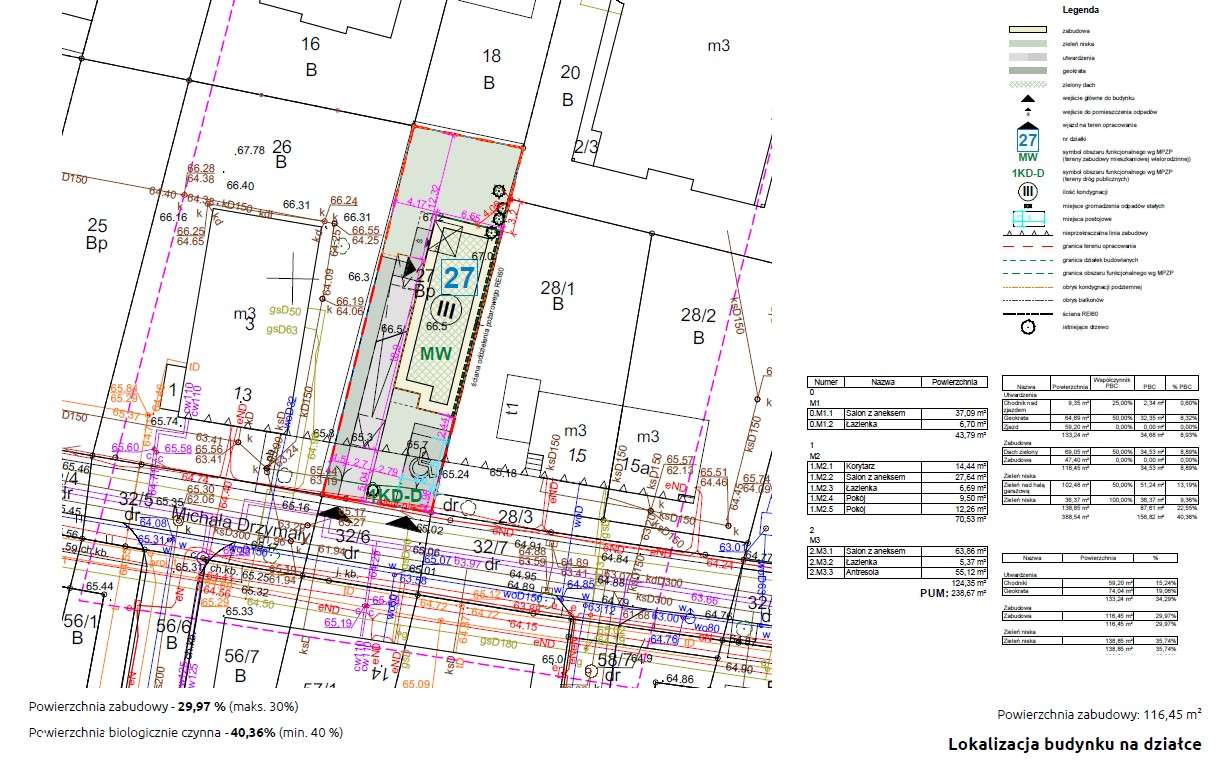1216x773 pixels.
Task: Click the zabudowa beige swatch in the legend
Action: 1028,30
